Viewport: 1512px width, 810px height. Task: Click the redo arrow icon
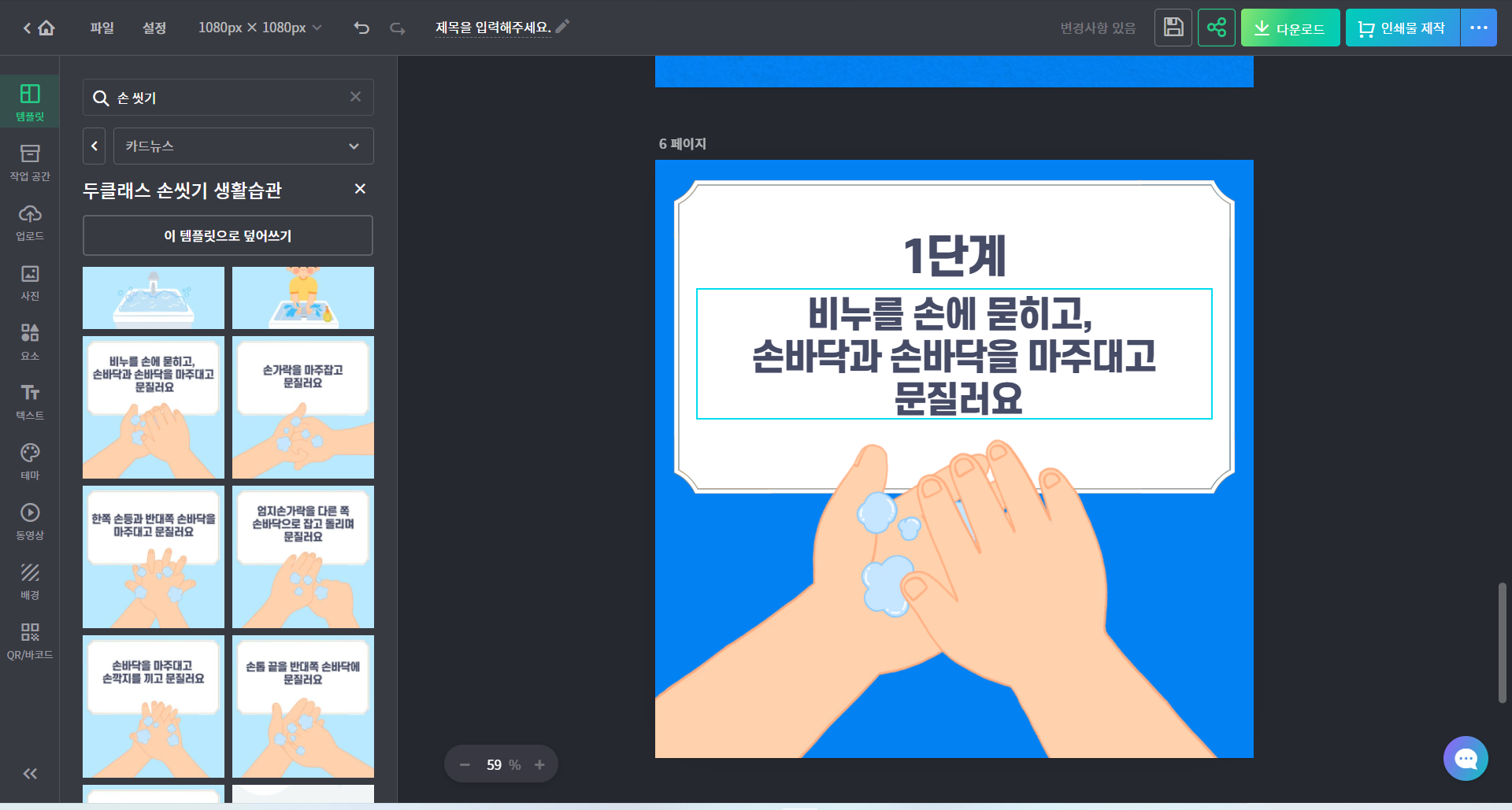click(398, 28)
